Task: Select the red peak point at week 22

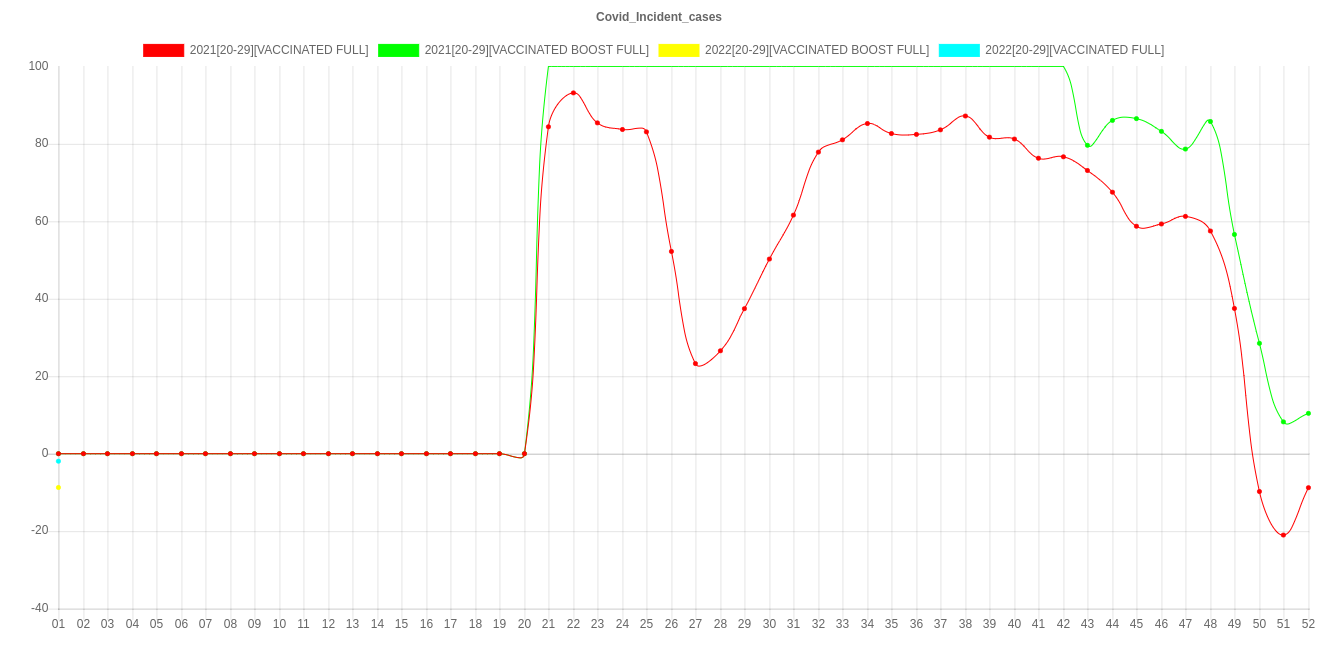Action: tap(573, 93)
